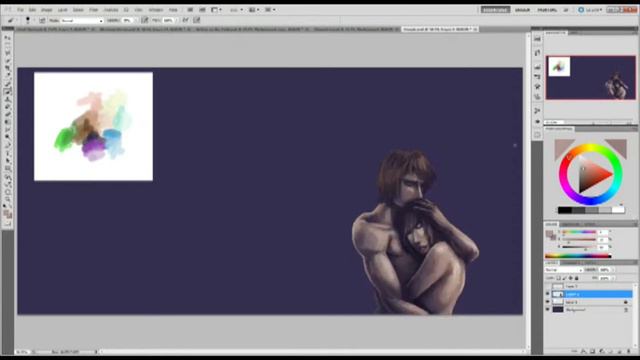Viewport: 640px width, 360px height.
Task: Open the layer Fill slider arrow
Action: (x=613, y=278)
